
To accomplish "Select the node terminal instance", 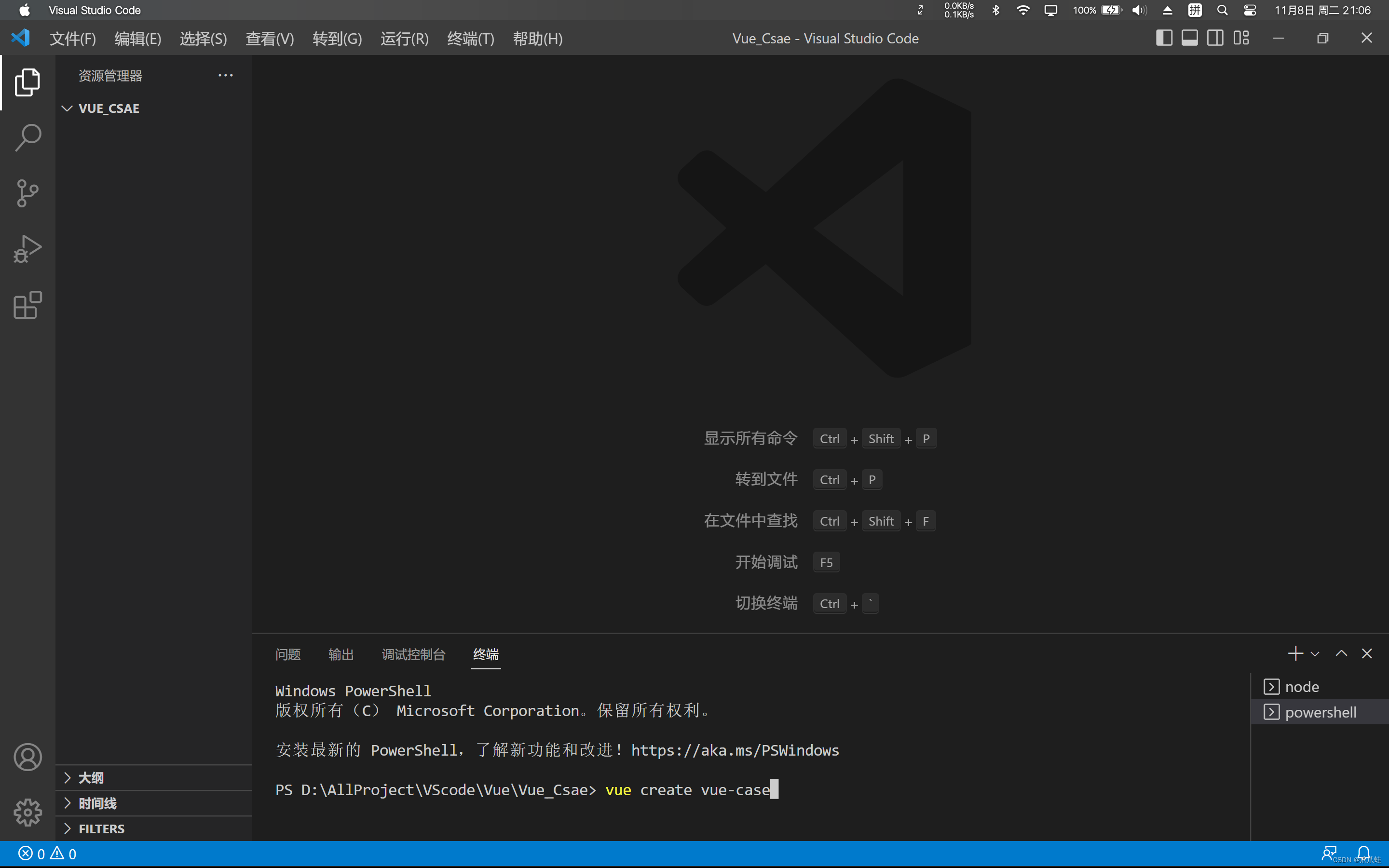I will (x=1319, y=687).
